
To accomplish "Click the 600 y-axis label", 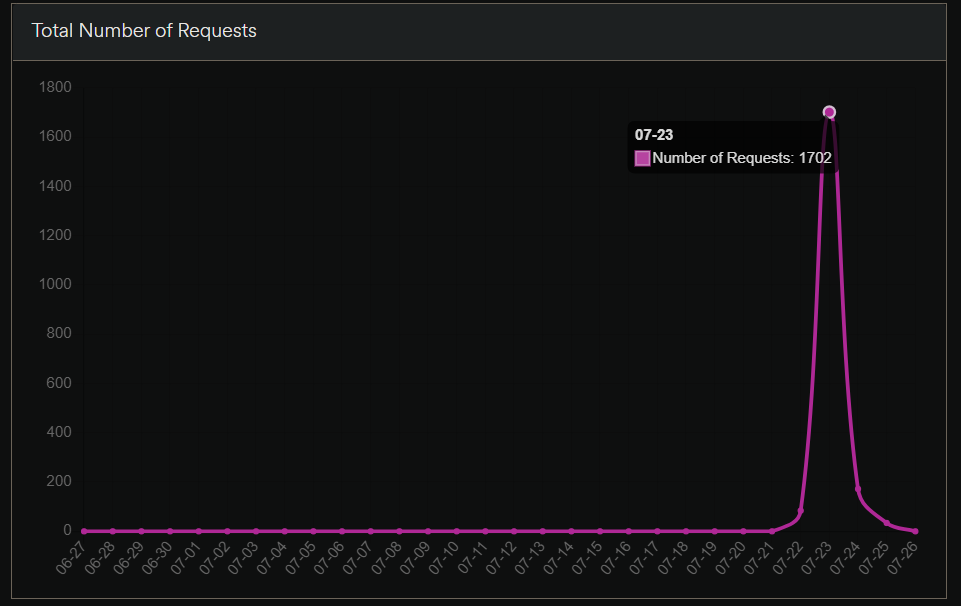I will coord(58,382).
